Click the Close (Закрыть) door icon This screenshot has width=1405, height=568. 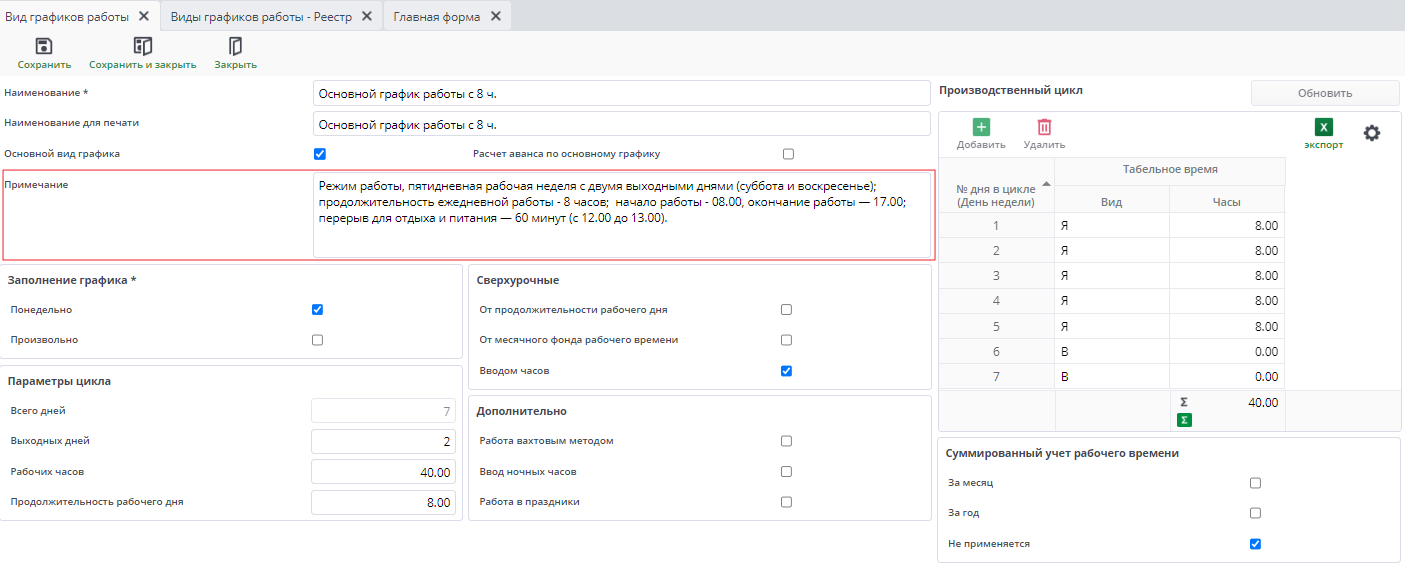tap(235, 46)
